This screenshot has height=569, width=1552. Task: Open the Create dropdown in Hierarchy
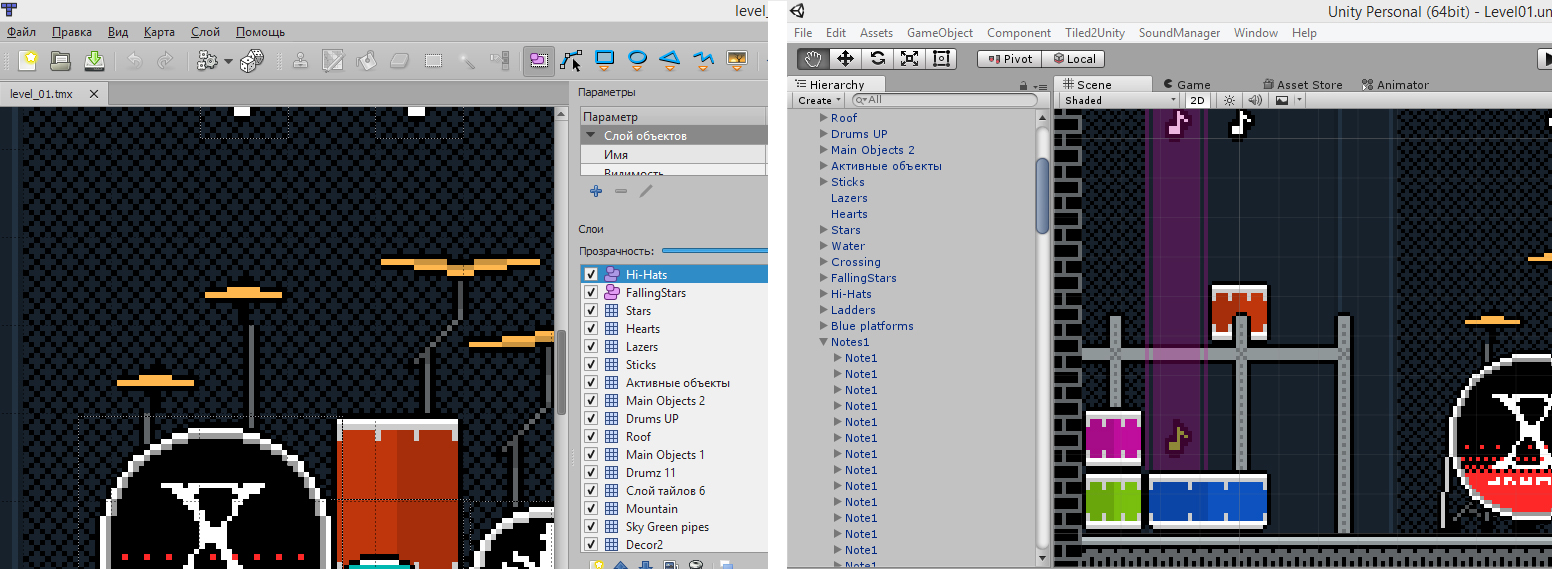[x=819, y=100]
